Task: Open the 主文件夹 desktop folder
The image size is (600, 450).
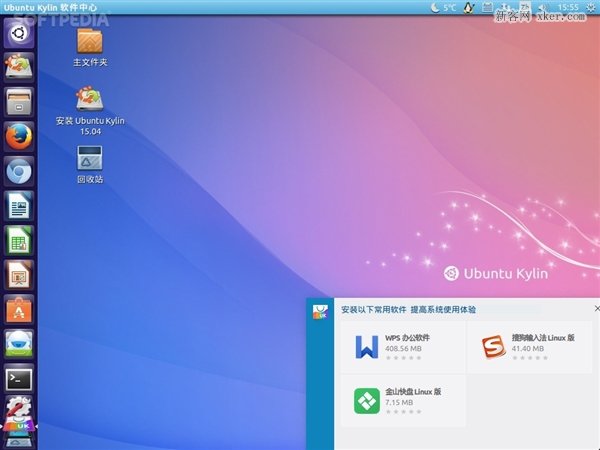Action: click(90, 42)
